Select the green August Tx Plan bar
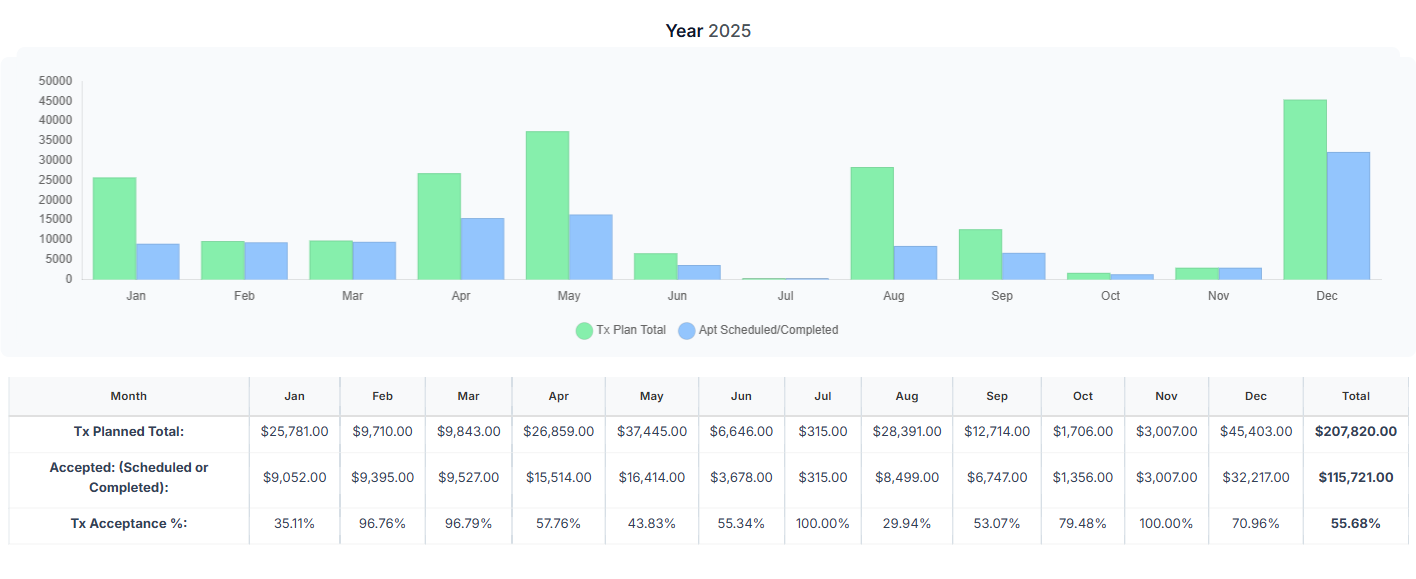The width and height of the screenshot is (1416, 579). click(872, 223)
